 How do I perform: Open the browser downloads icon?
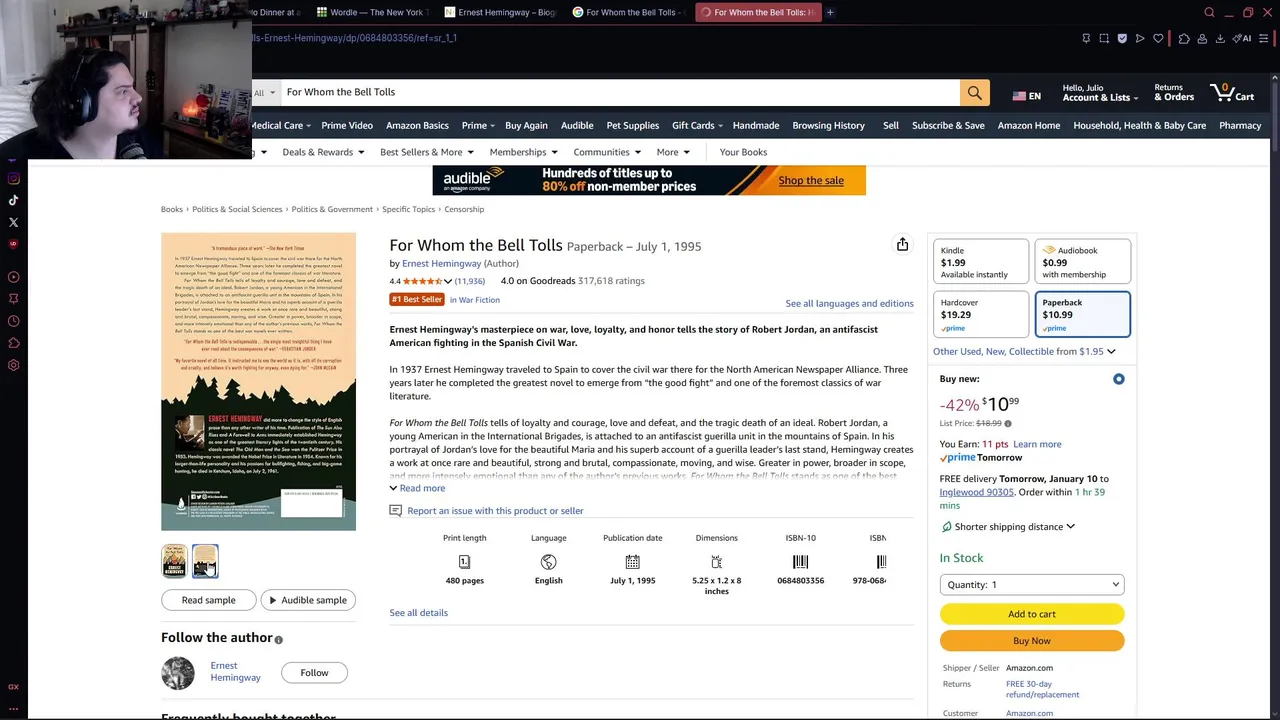click(1220, 38)
